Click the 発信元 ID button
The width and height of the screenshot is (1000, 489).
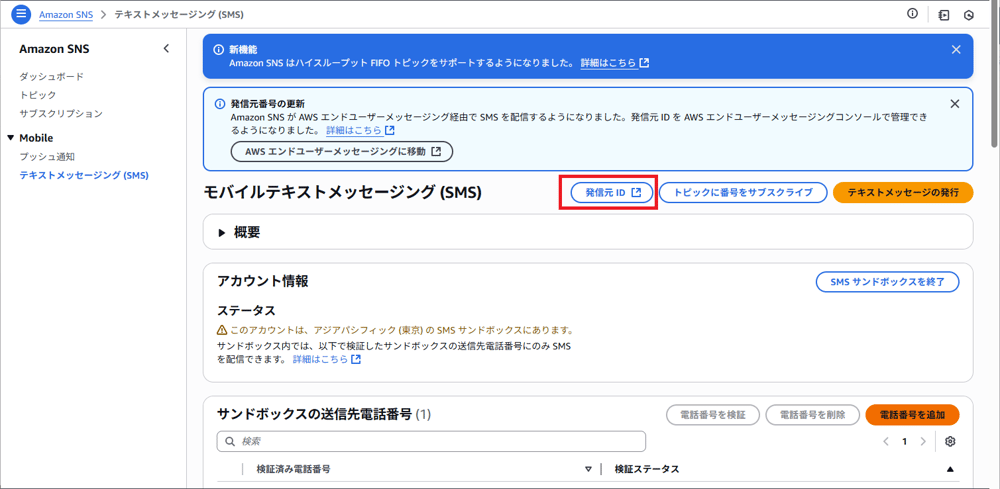click(612, 193)
